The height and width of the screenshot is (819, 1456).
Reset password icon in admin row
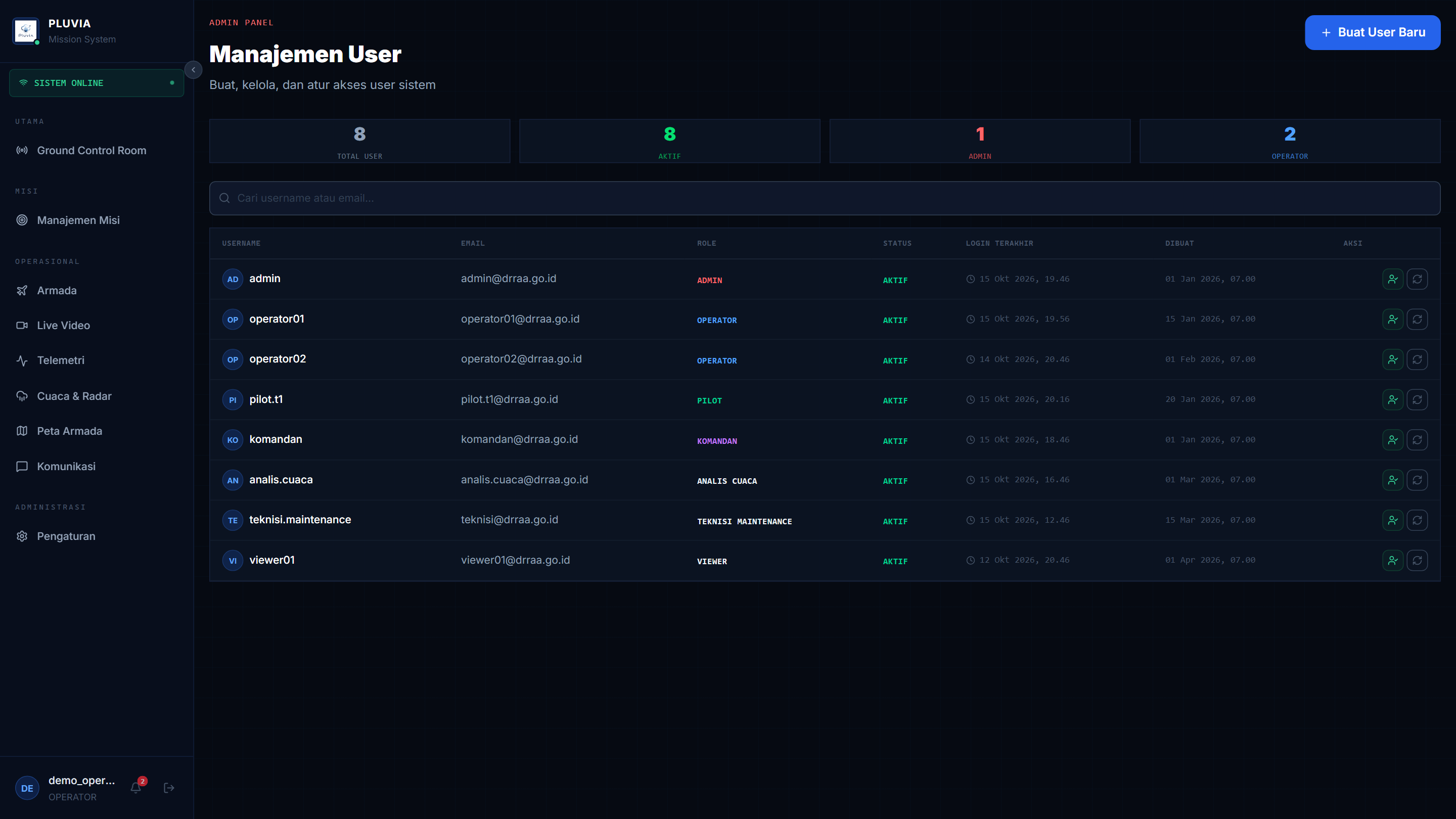point(1417,279)
